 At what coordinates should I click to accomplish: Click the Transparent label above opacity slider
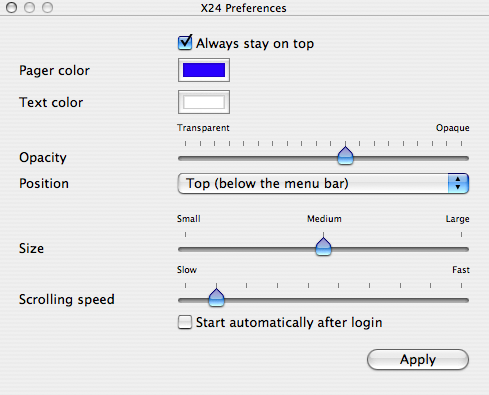203,128
